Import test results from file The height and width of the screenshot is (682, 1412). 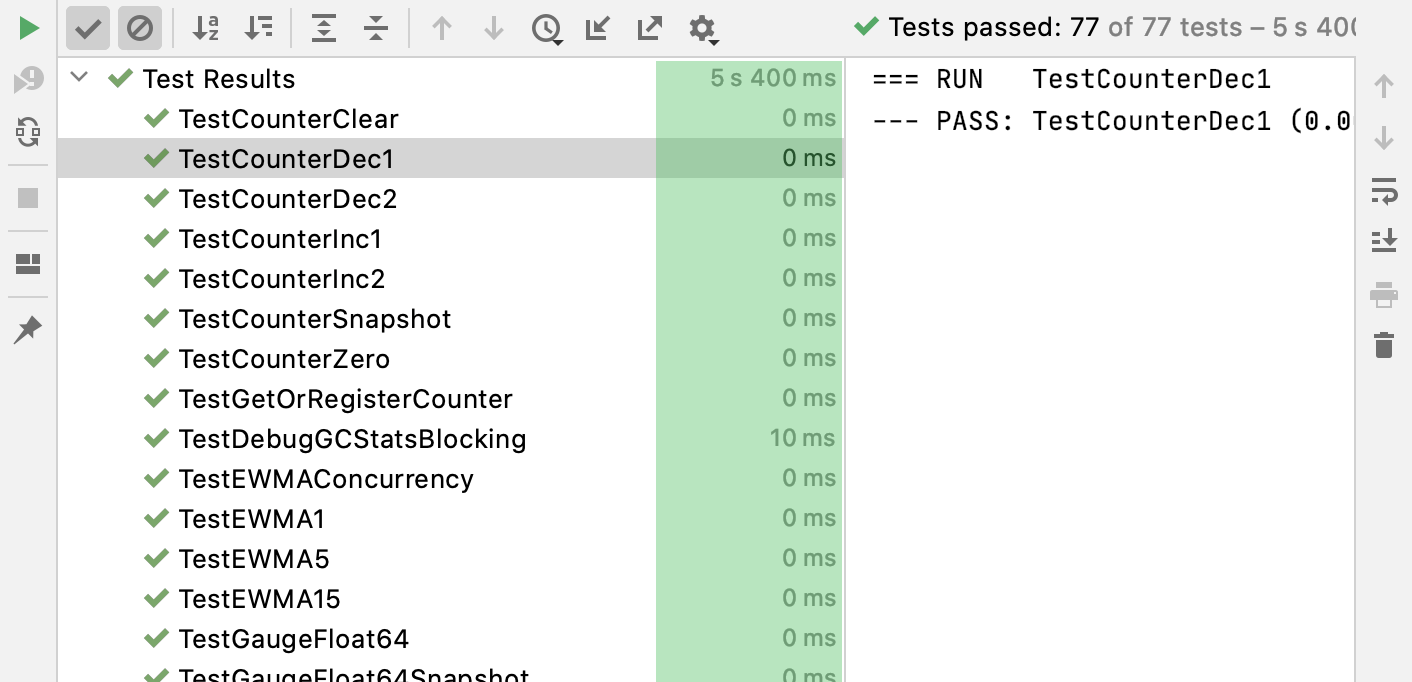[597, 28]
